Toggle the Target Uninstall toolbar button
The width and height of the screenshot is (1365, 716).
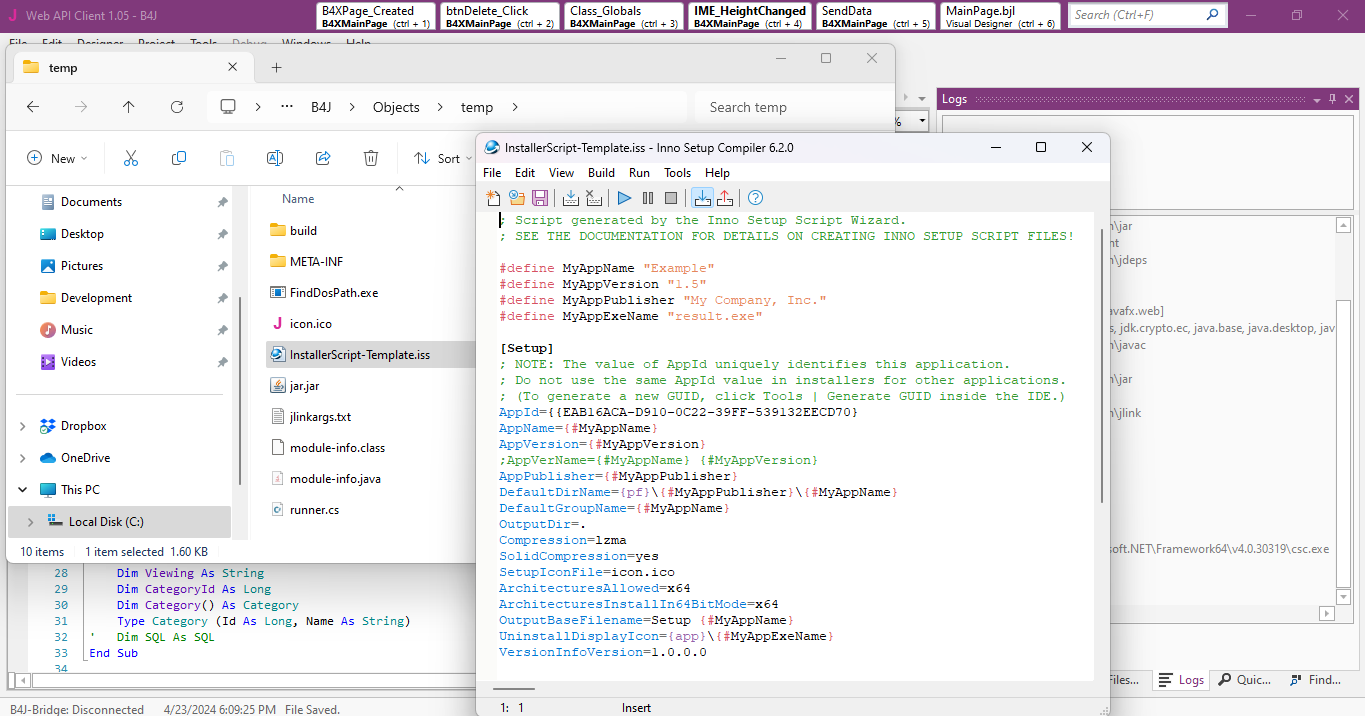tap(726, 198)
